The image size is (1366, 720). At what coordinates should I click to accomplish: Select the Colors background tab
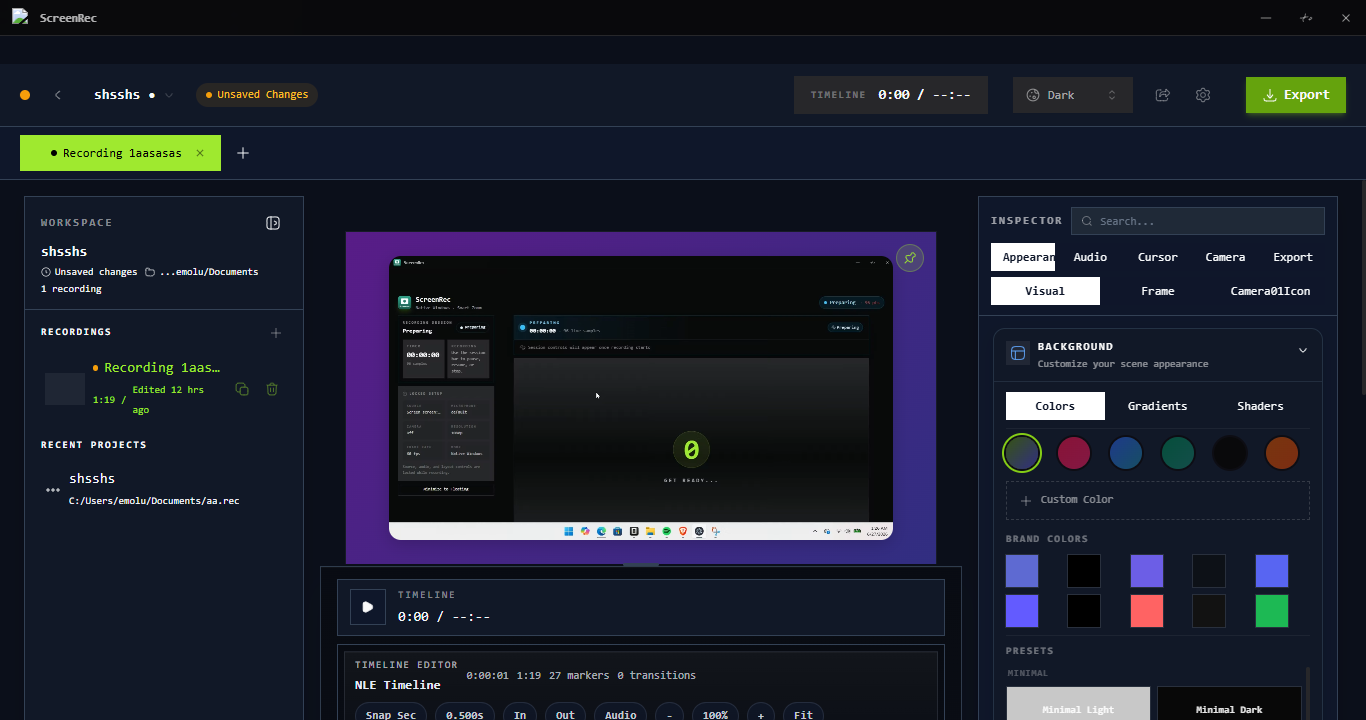1055,406
